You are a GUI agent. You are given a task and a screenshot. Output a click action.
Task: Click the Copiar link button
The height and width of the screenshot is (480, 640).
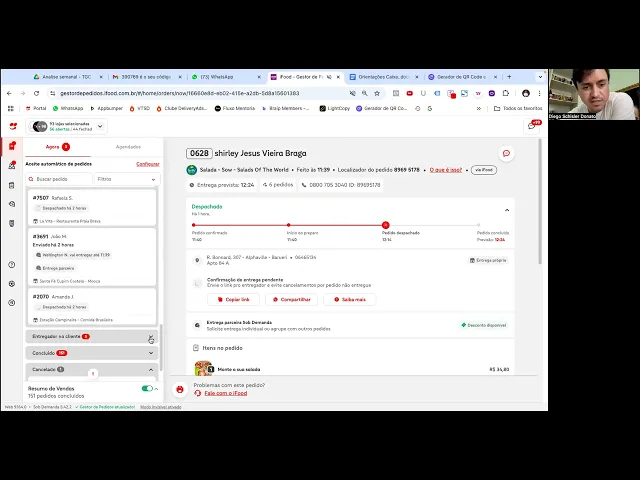pyautogui.click(x=233, y=300)
